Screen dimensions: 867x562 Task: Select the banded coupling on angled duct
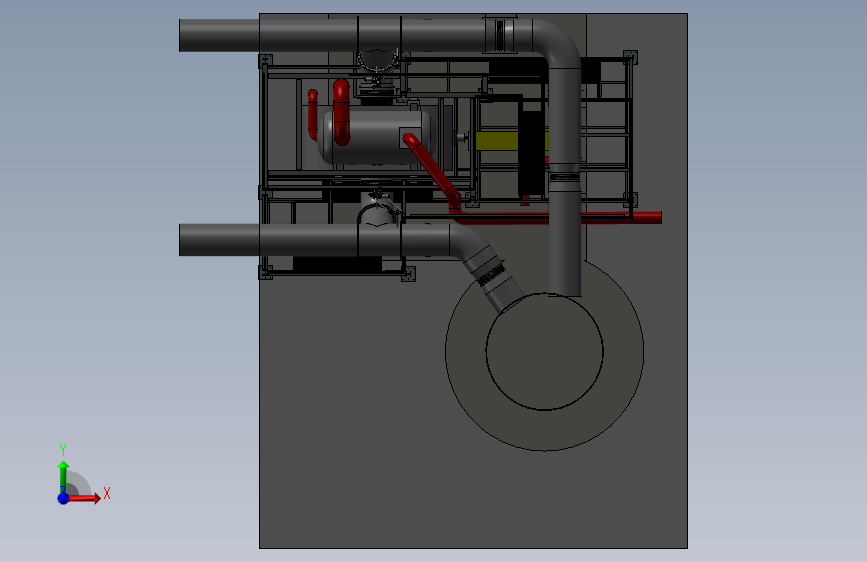tap(491, 275)
